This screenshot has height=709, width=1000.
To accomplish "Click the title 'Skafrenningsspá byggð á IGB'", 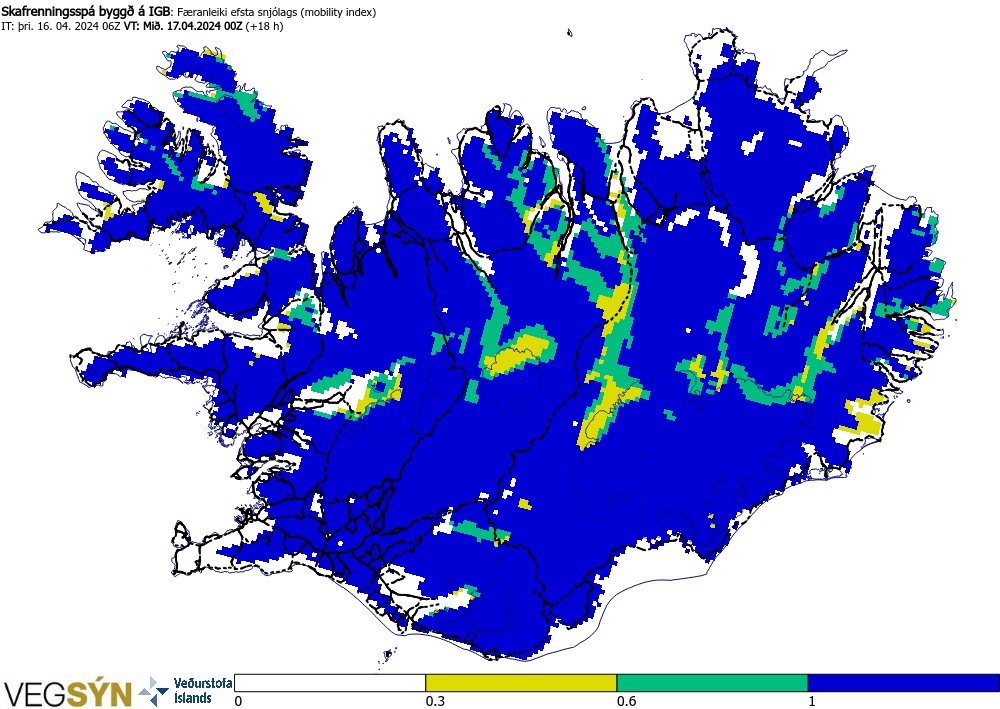I will [x=87, y=11].
